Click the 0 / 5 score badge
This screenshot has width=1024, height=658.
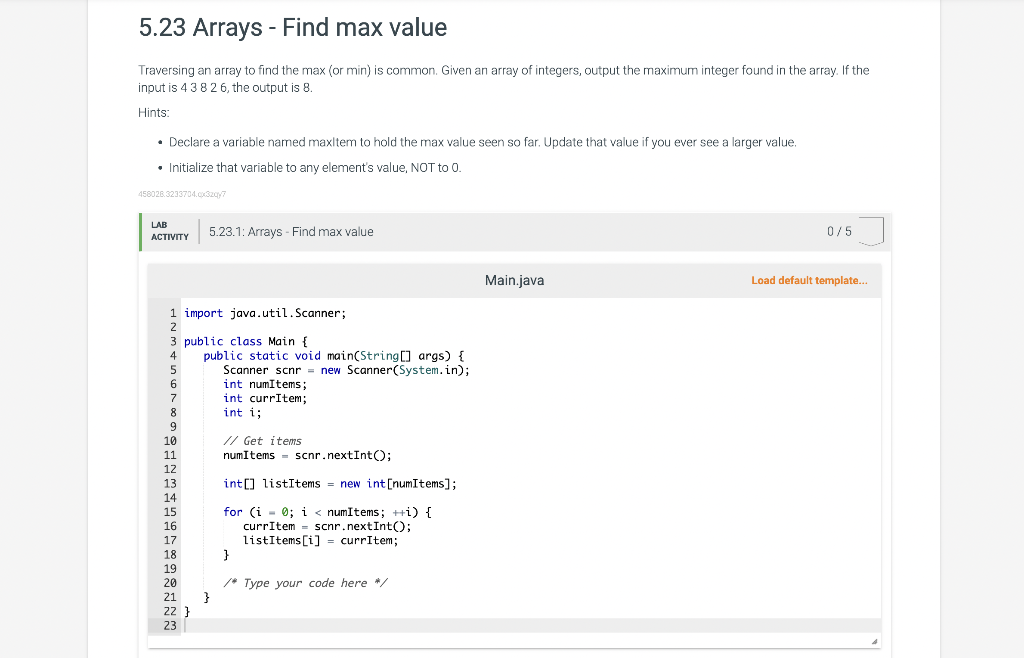click(855, 232)
